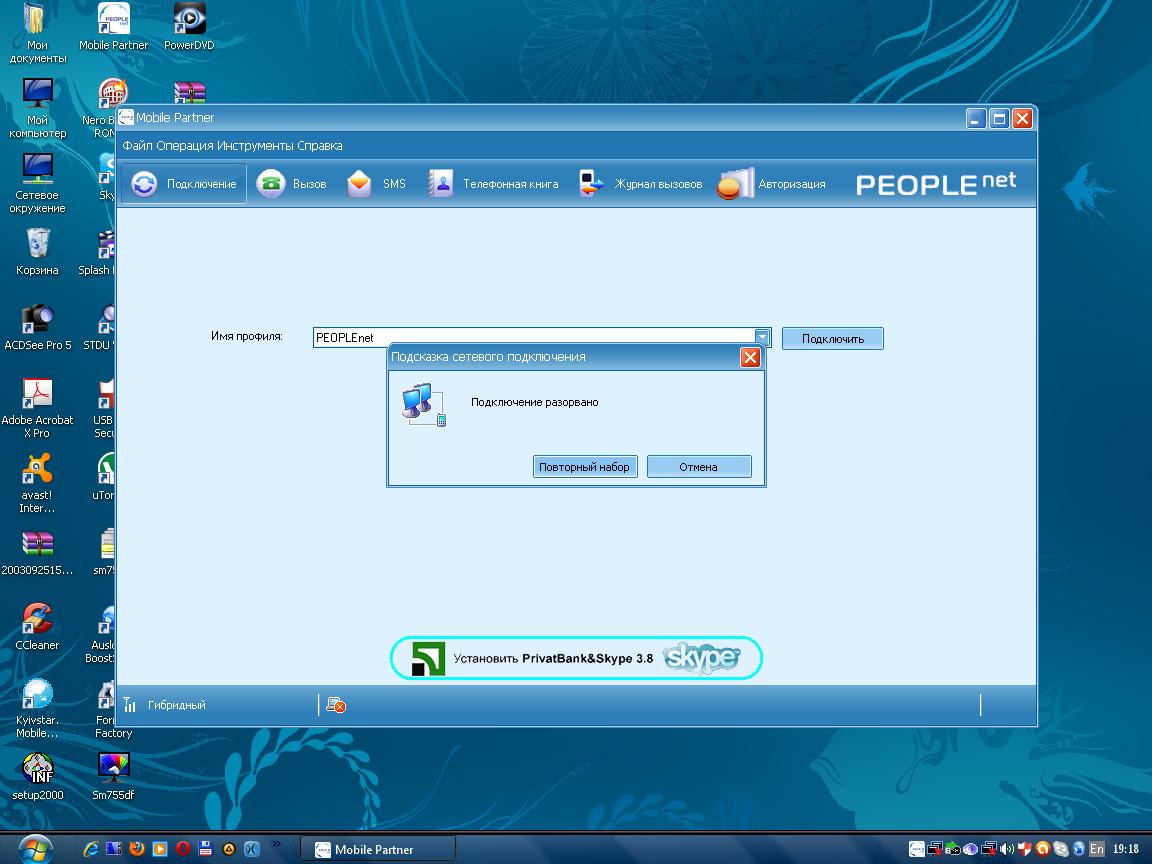Open the Авторизация tab
Viewport: 1152px width, 864px height.
click(771, 184)
